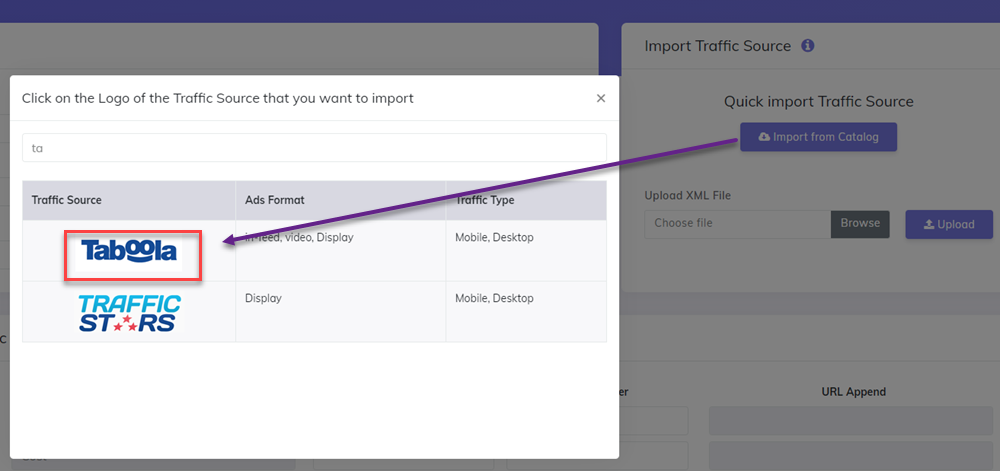Click the Upload XML File label
The width and height of the screenshot is (1000, 471).
695,196
